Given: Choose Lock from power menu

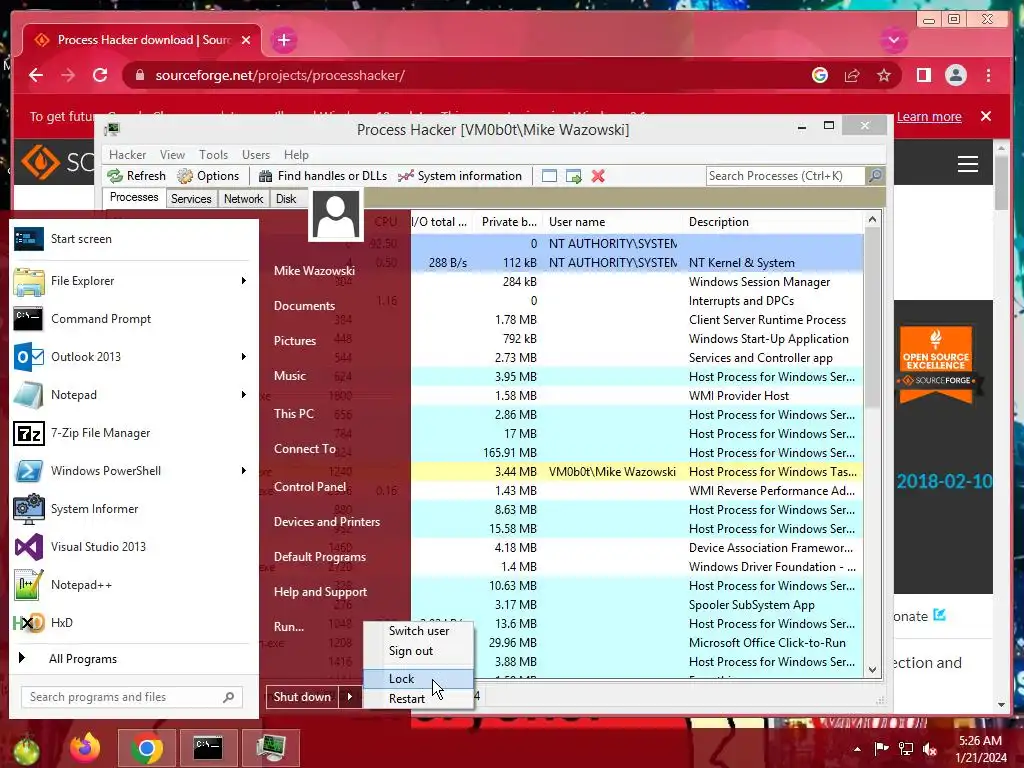Looking at the screenshot, I should coord(419,679).
